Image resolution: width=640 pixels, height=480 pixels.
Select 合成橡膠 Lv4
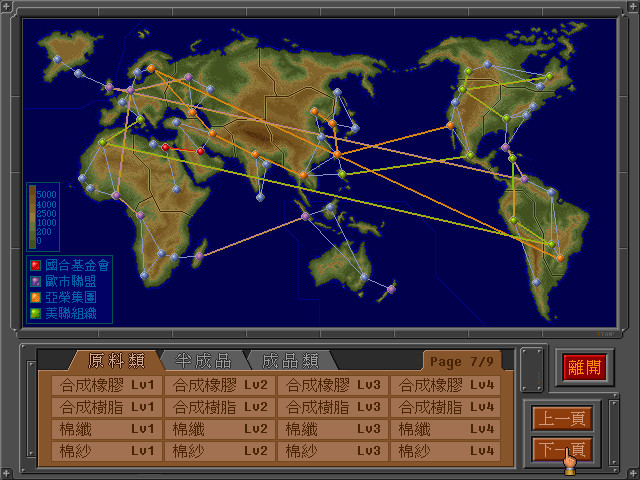click(x=446, y=385)
